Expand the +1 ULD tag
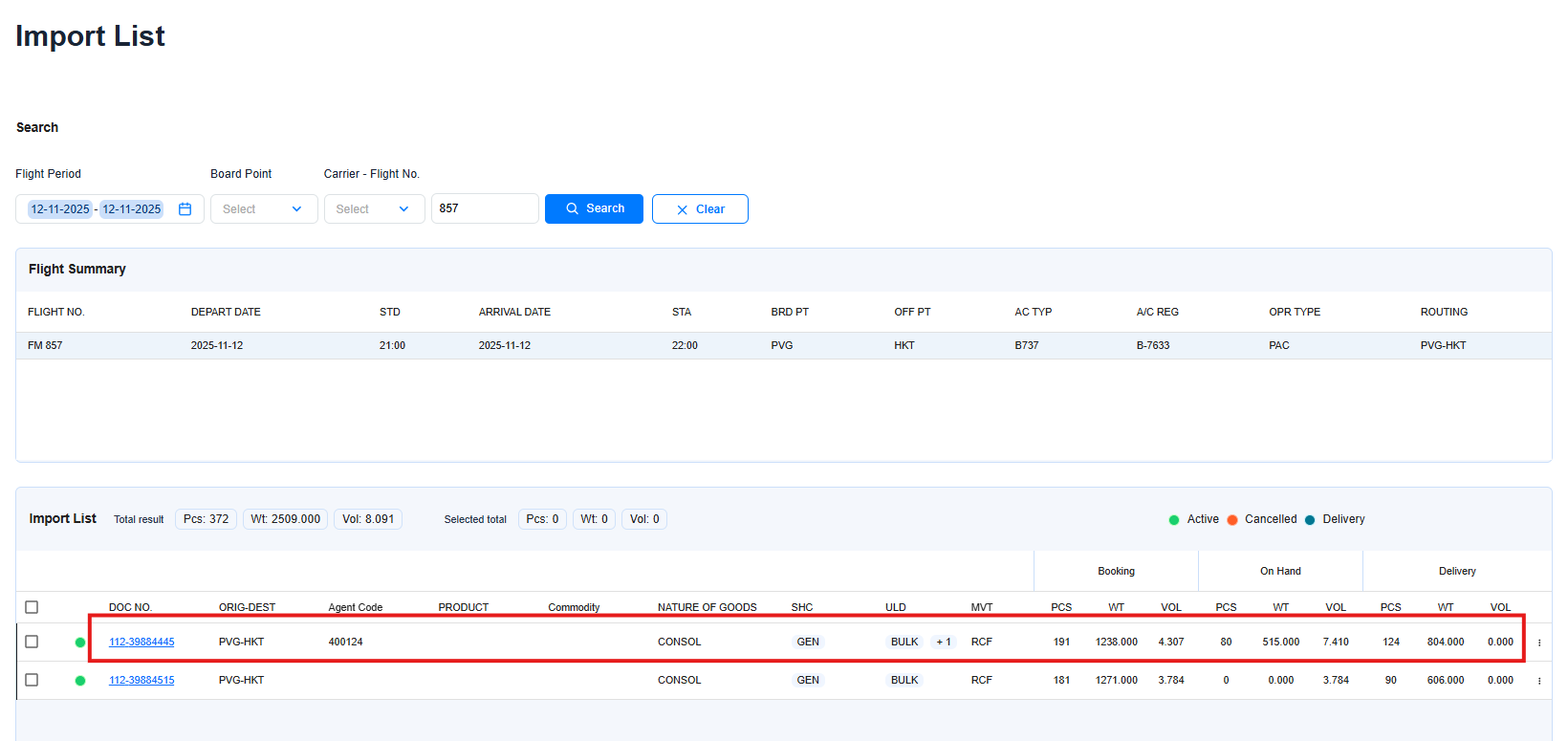The image size is (1568, 741). [944, 643]
